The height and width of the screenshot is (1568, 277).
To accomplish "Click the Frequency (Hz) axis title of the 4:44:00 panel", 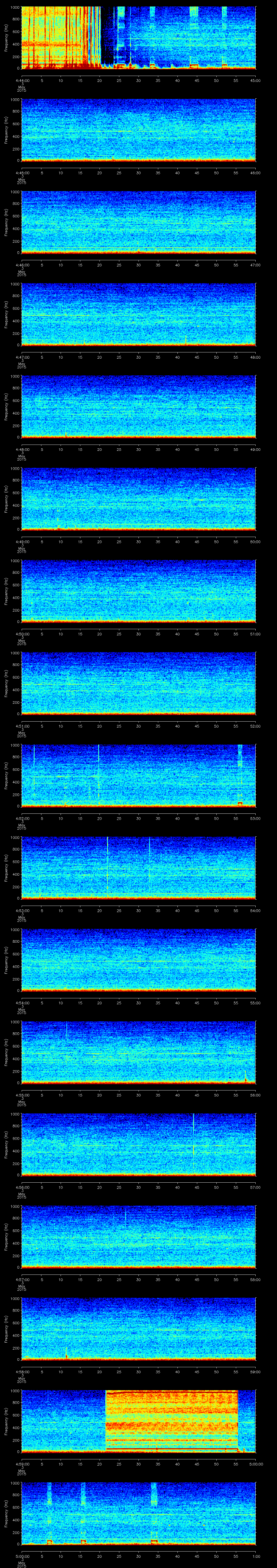I will pyautogui.click(x=6, y=38).
